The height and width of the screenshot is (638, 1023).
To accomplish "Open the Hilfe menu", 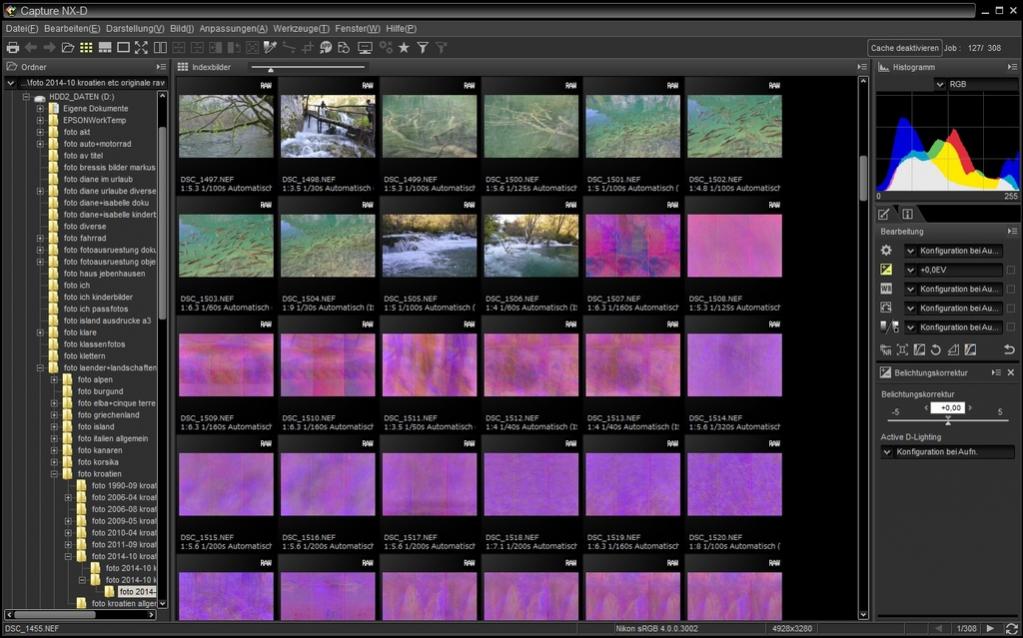I will click(401, 29).
